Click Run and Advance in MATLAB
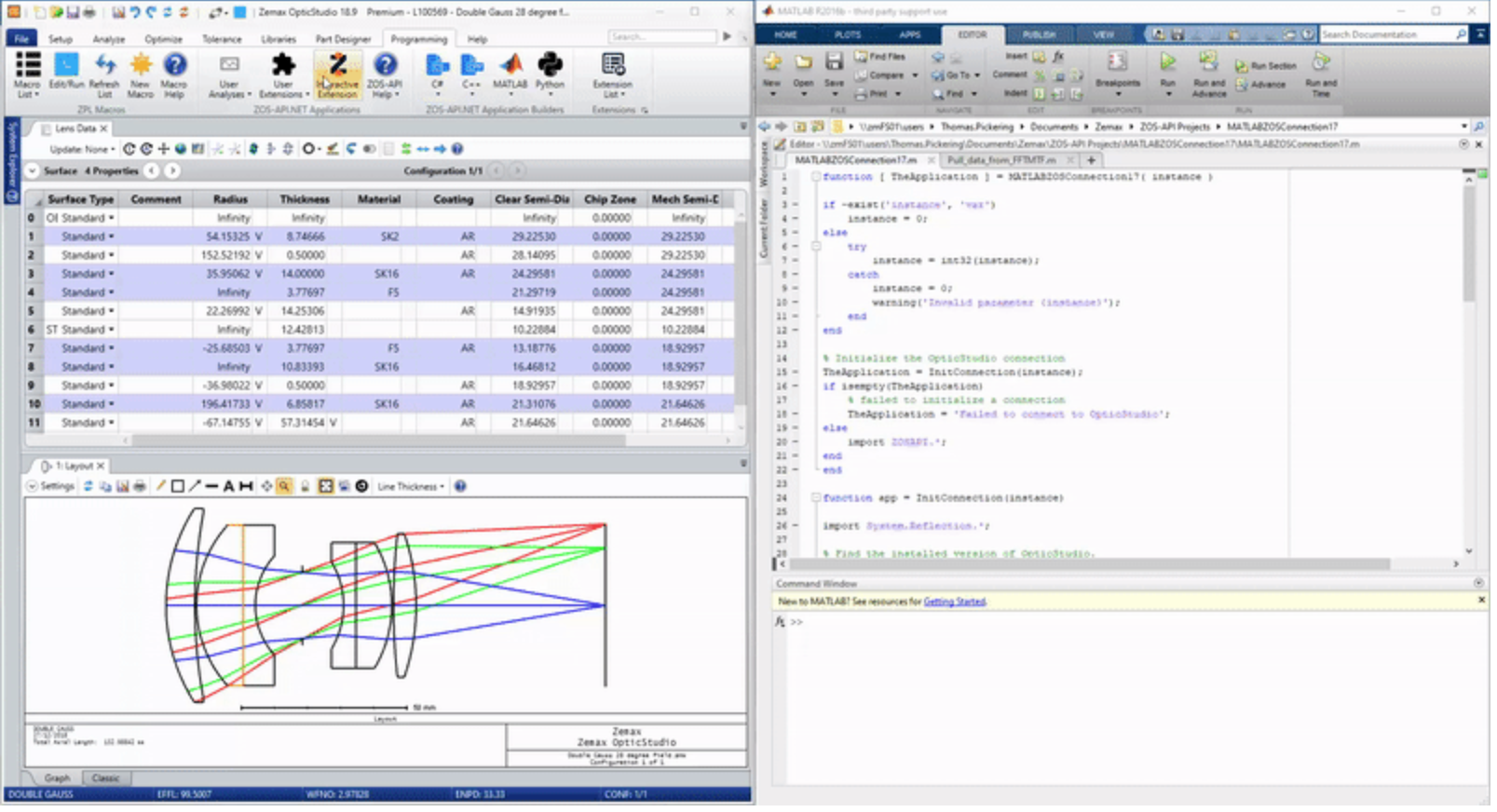1497x812 pixels. [x=1209, y=74]
